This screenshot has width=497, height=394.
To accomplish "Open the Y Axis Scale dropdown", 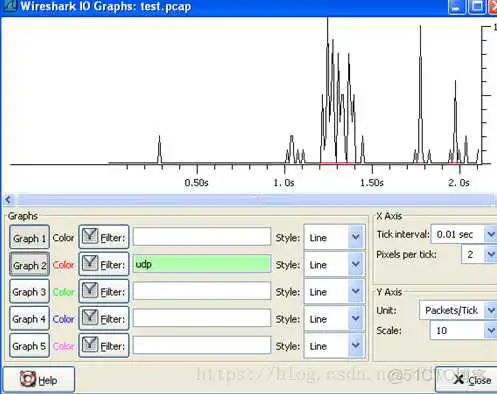I will (463, 330).
